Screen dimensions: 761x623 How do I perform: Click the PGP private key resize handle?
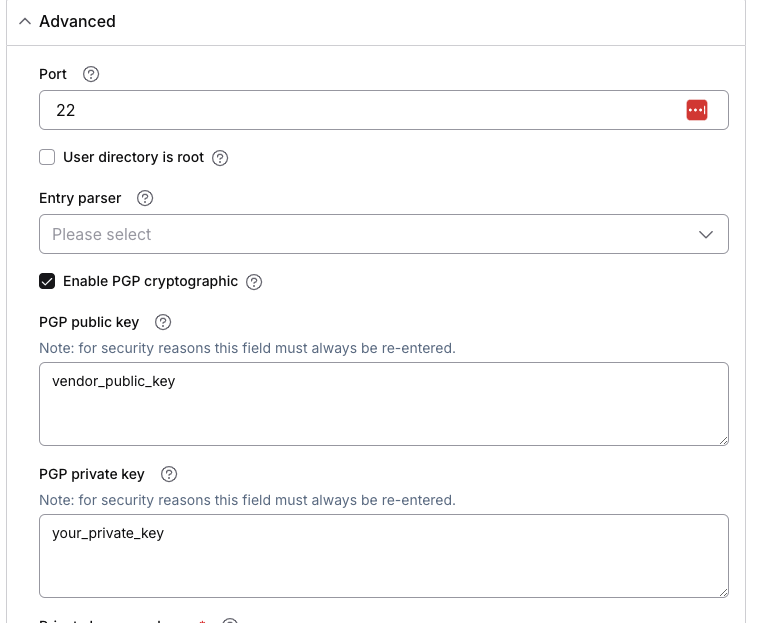(x=722, y=591)
